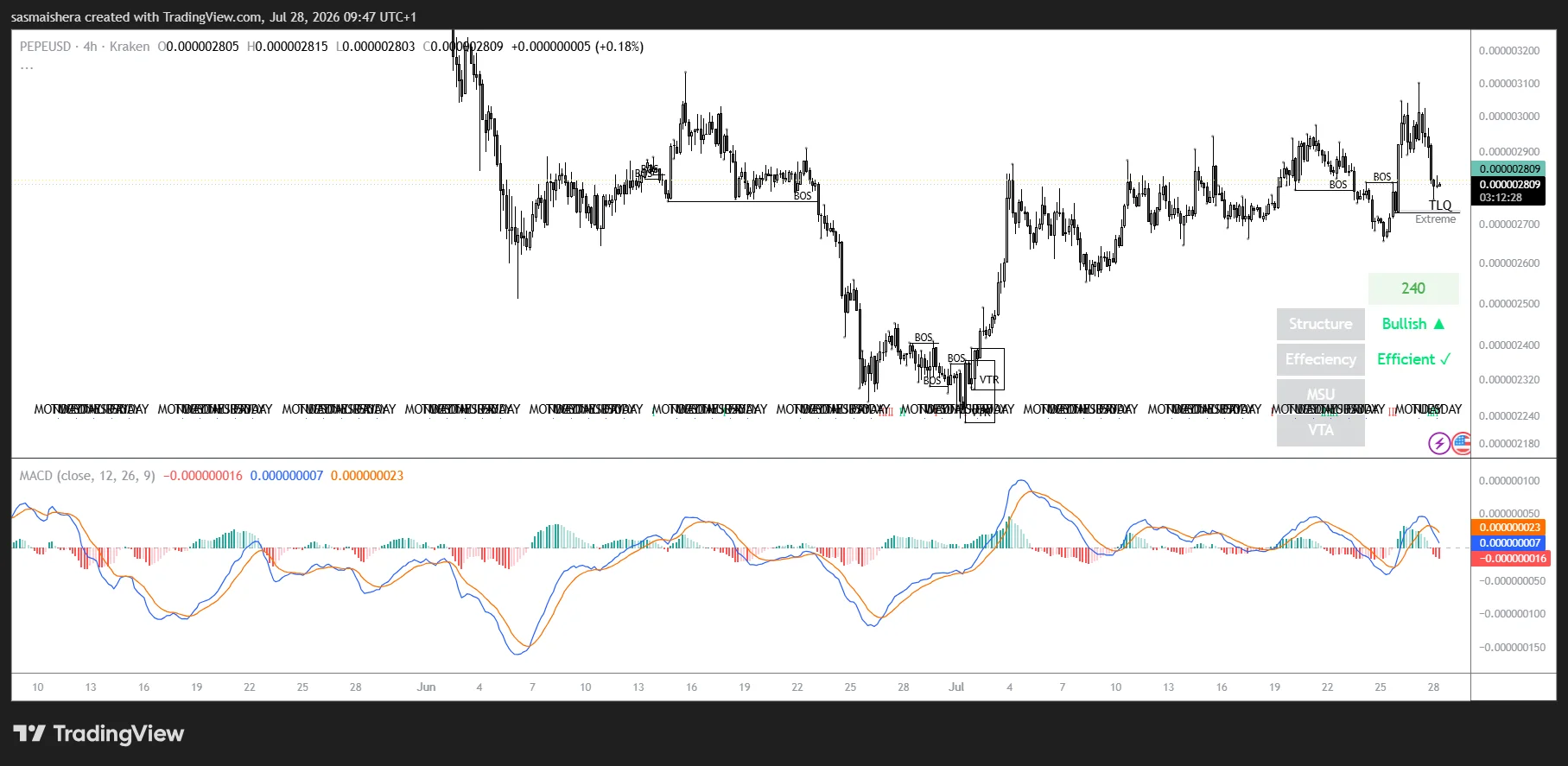
Task: Click the US flag icon
Action: (x=1462, y=444)
